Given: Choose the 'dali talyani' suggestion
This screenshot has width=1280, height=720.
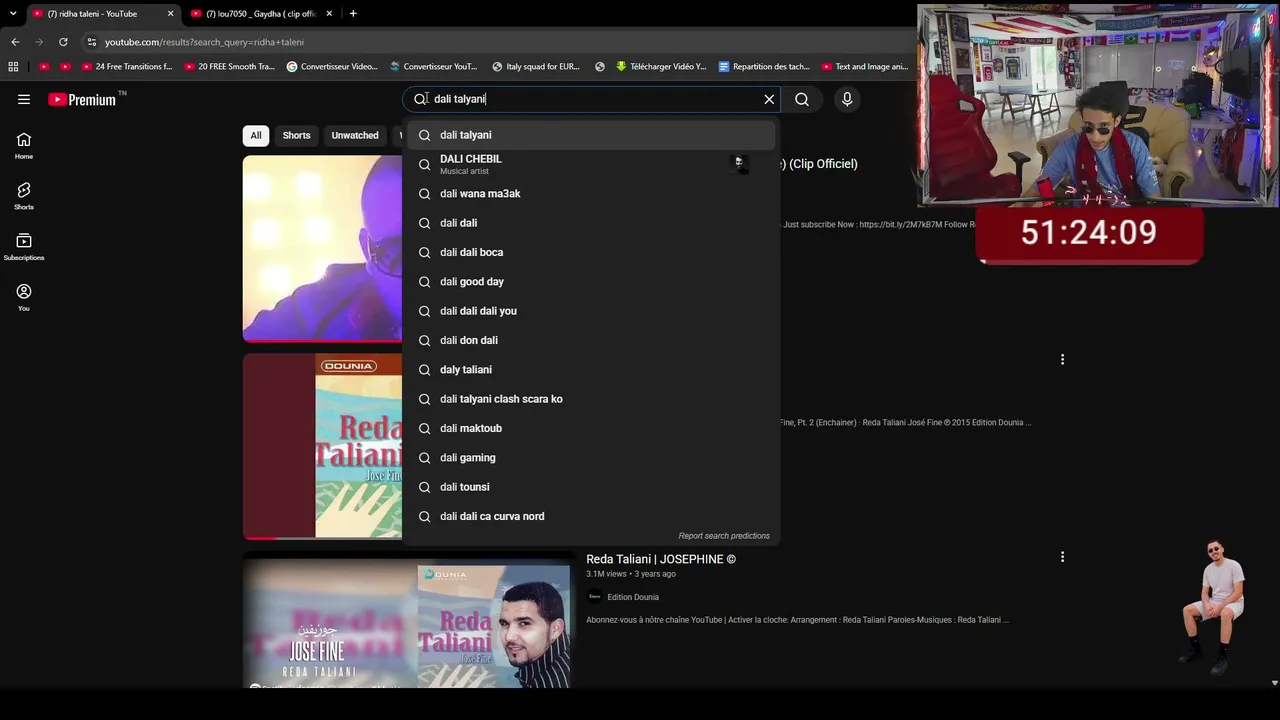Looking at the screenshot, I should (591, 135).
